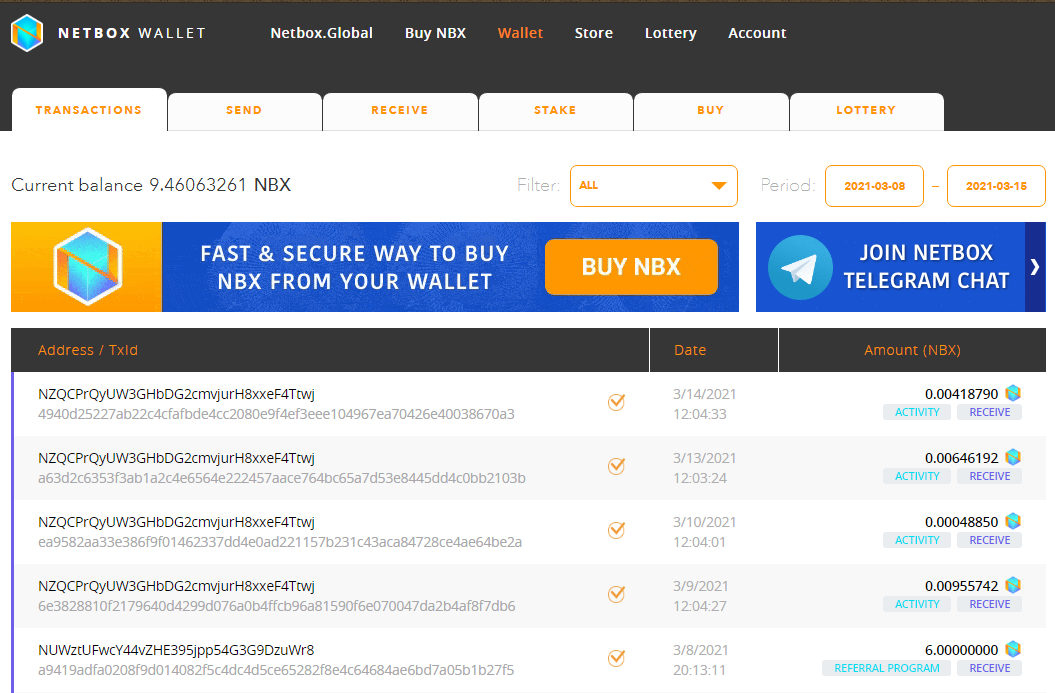
Task: Click the RECEIVE tag on the 6.00000000 row
Action: point(989,668)
